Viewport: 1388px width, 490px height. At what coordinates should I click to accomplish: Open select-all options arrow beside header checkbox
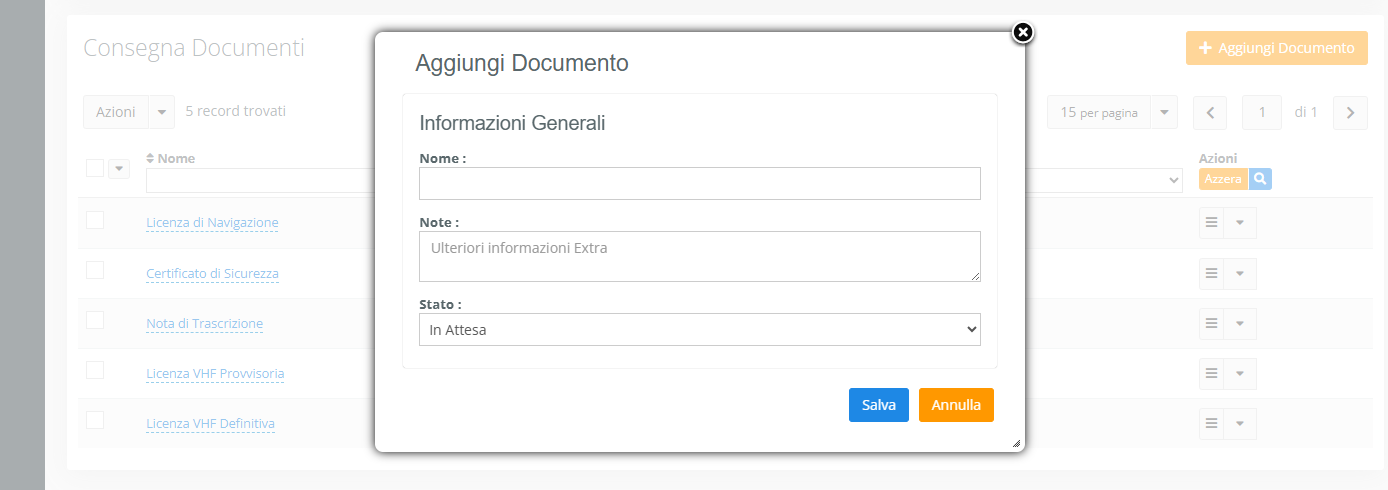(119, 169)
